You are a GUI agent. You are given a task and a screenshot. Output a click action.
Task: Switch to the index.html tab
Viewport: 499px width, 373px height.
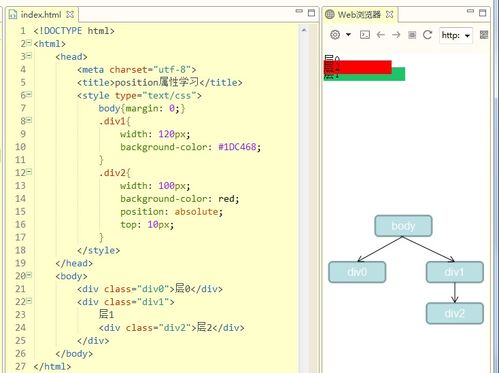(x=41, y=15)
